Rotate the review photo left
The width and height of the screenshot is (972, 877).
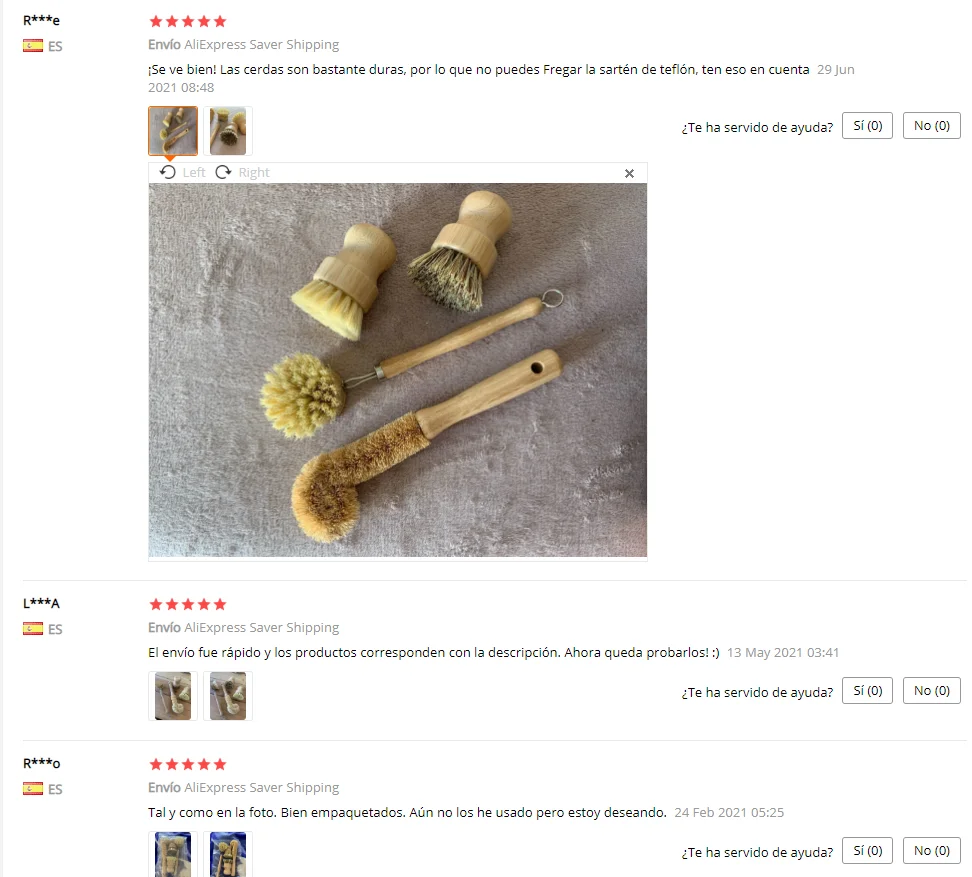(182, 172)
